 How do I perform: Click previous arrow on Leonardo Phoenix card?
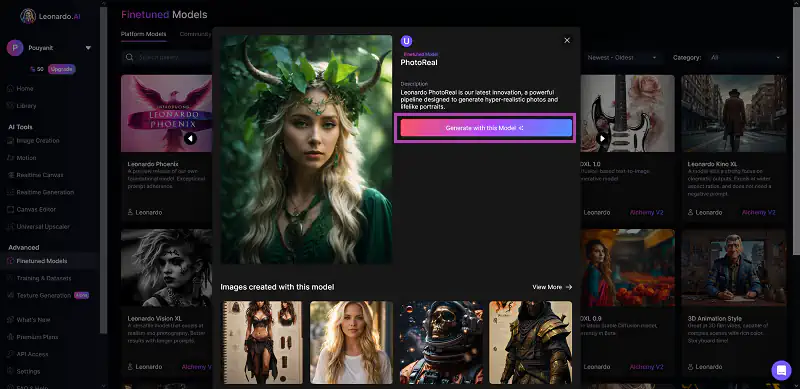[x=190, y=138]
